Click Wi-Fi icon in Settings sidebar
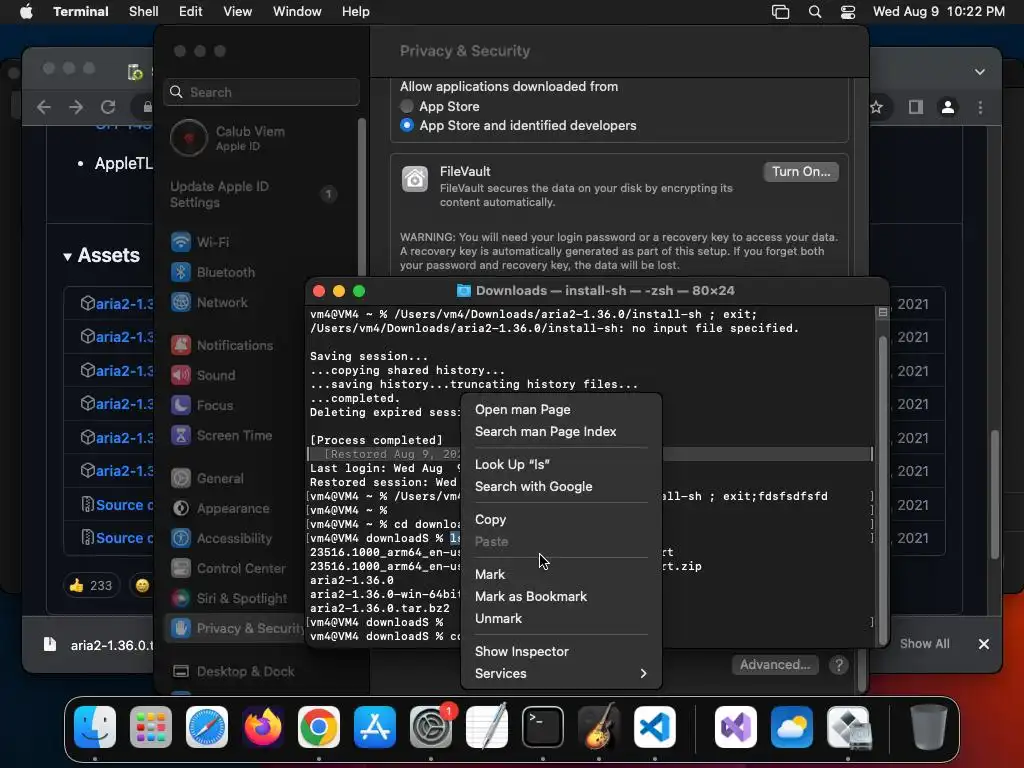Image resolution: width=1024 pixels, height=768 pixels. (181, 242)
